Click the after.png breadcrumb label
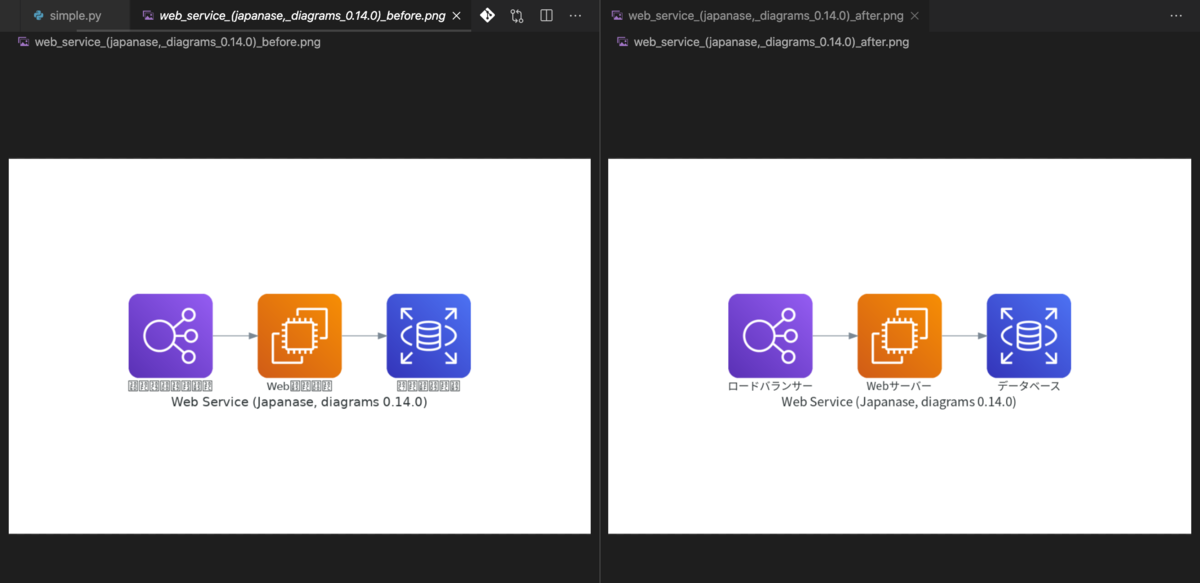Image resolution: width=1200 pixels, height=583 pixels. click(x=770, y=42)
